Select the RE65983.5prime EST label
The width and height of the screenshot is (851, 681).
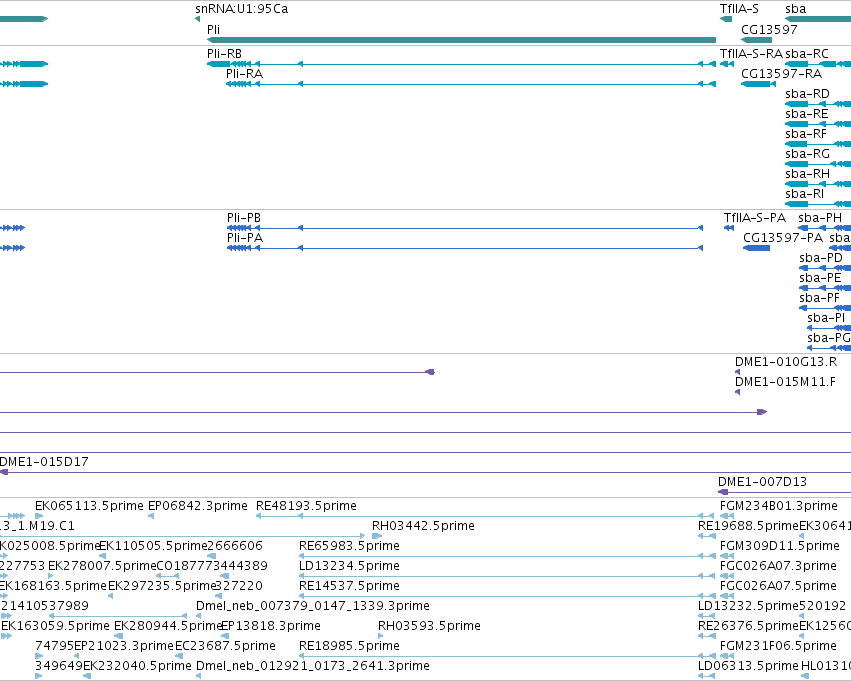350,546
